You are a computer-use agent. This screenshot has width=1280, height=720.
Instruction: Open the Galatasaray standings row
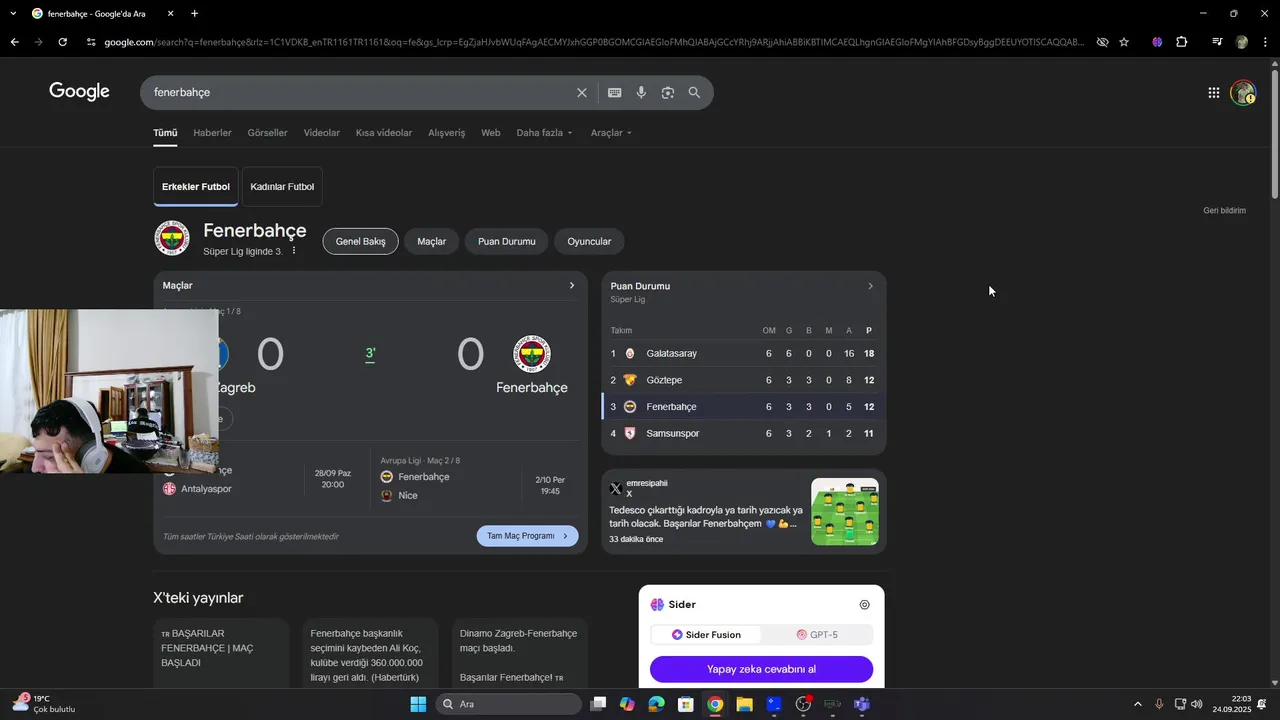click(x=743, y=353)
